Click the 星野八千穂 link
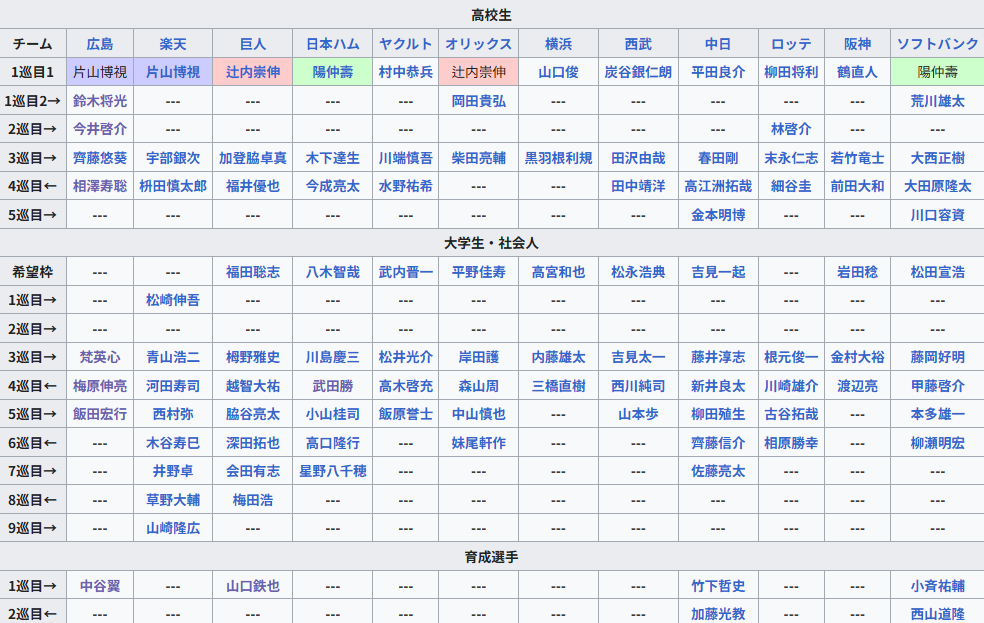 click(x=332, y=471)
